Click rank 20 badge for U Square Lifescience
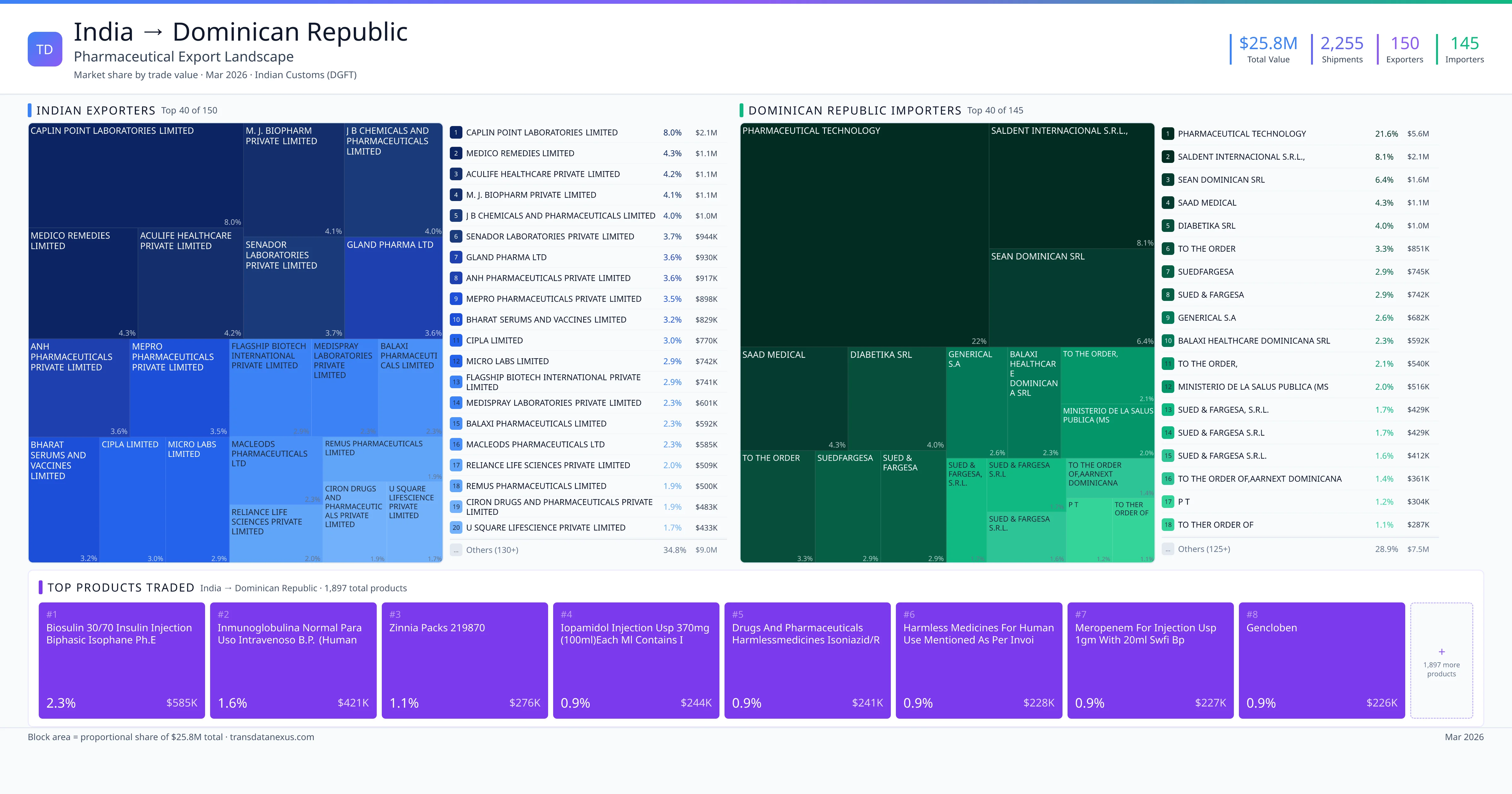This screenshot has height=794, width=1512. point(455,527)
